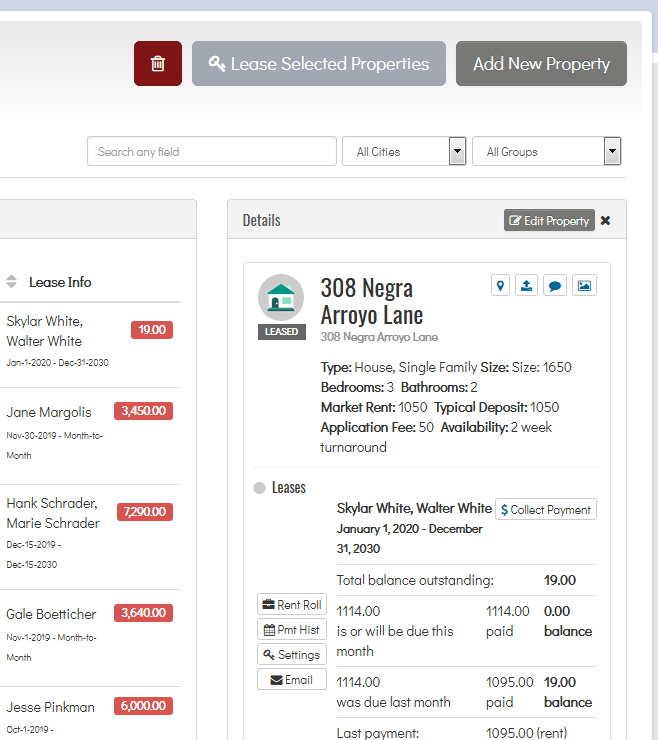Click Add New Property button
This screenshot has height=740, width=658.
pos(541,63)
